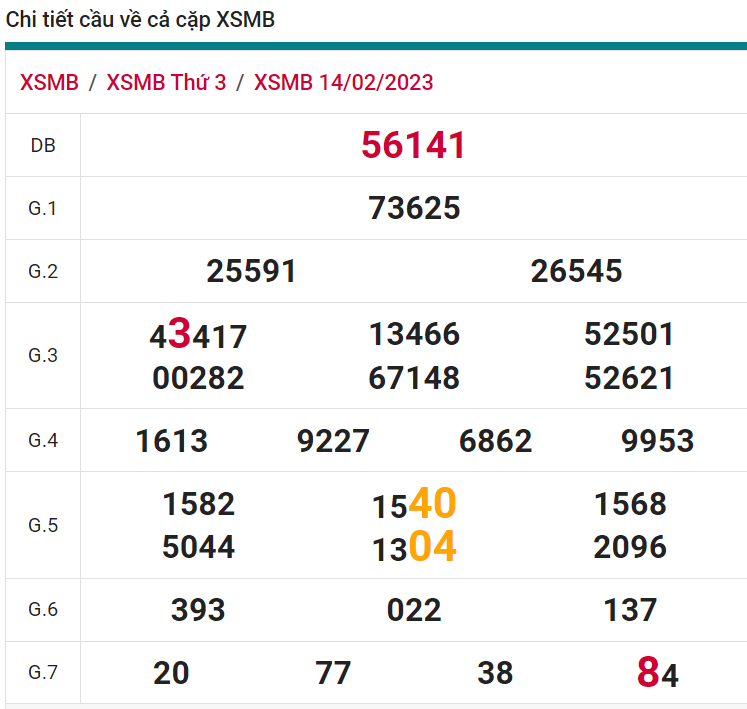Click the G.5 number 1304 with orange digits

point(414,547)
